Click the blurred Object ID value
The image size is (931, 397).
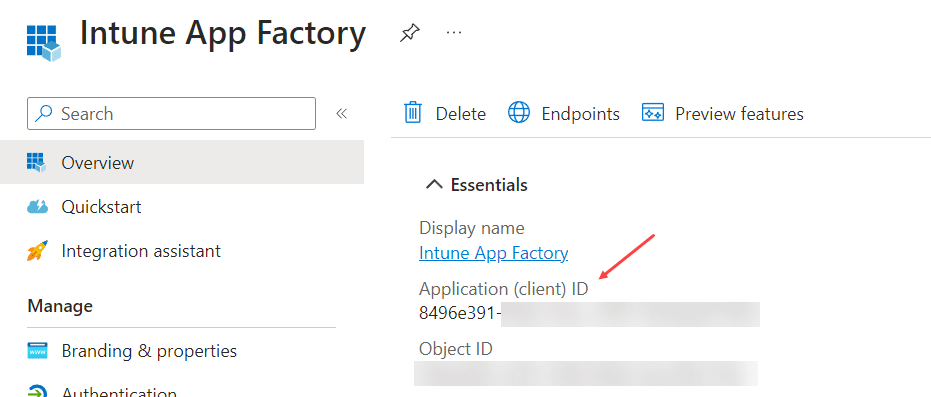tap(586, 373)
